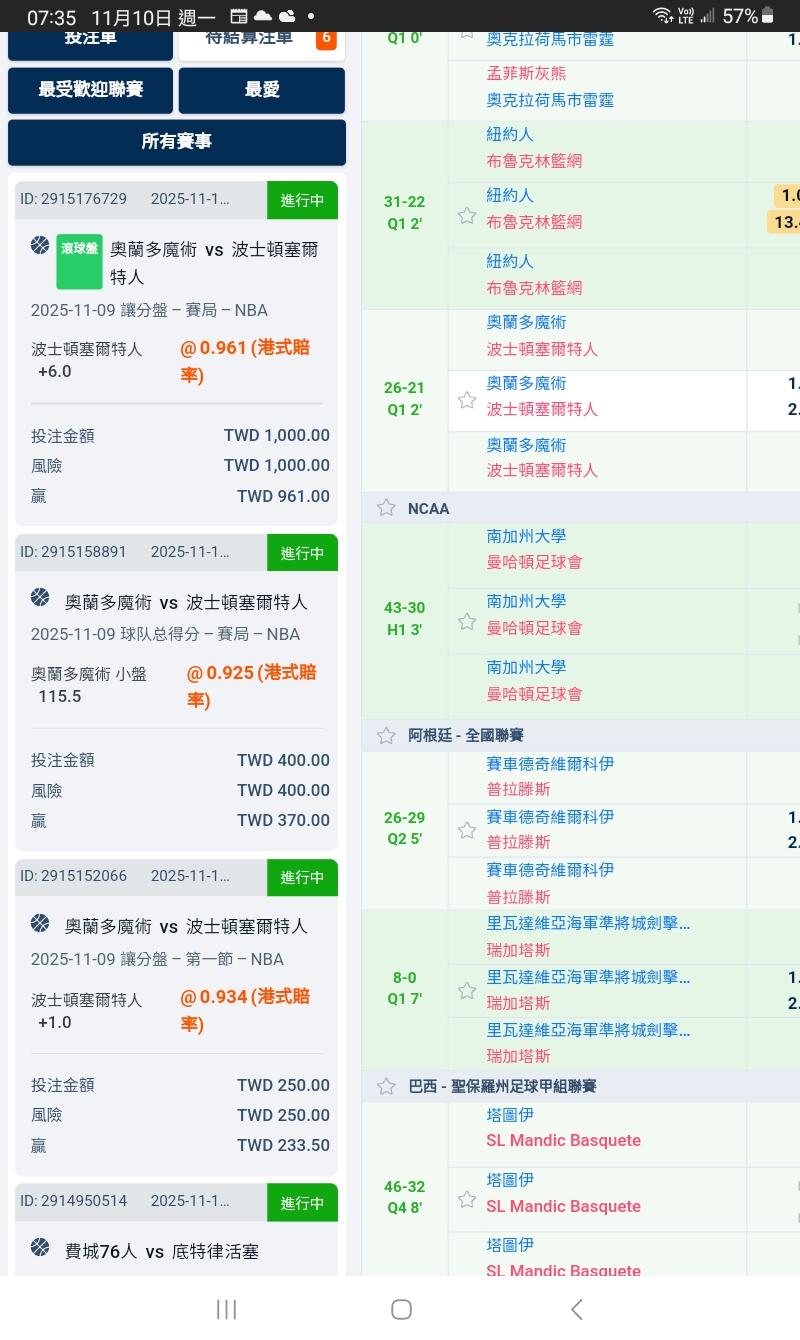Image resolution: width=800 pixels, height=1340 pixels.
Task: Tap basketball icon beside 費城76人 vs 底特律活塞
Action: (40, 1247)
